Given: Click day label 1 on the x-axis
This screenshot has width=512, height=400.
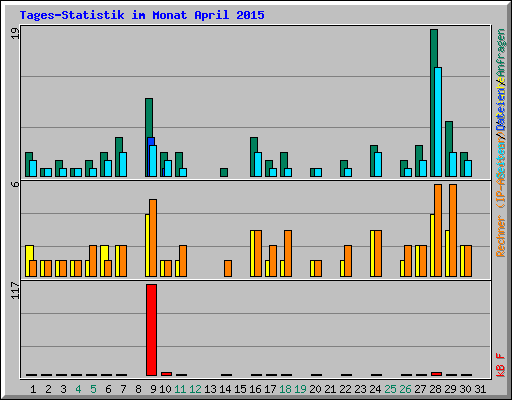Looking at the screenshot, I should pos(33,389).
